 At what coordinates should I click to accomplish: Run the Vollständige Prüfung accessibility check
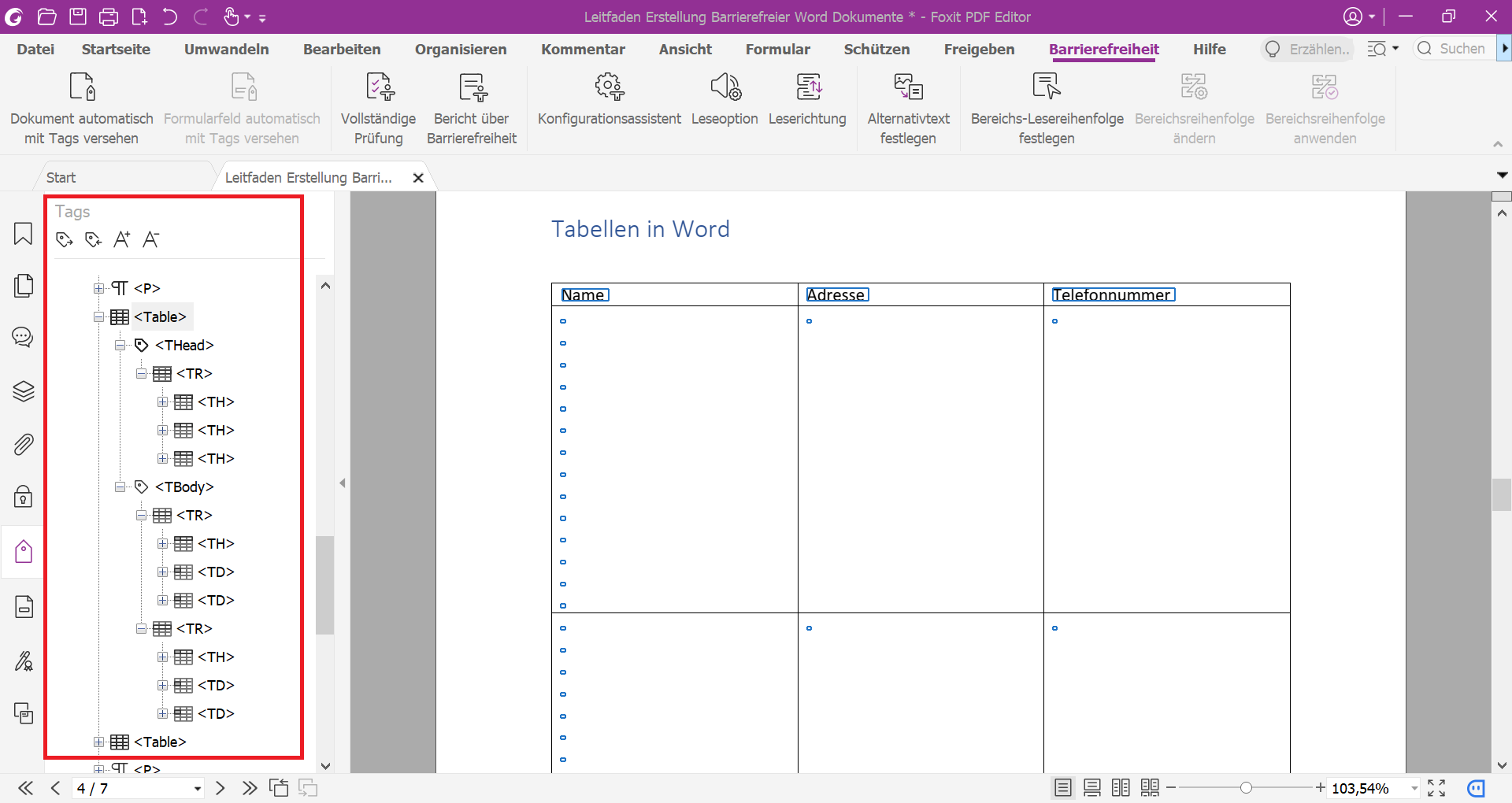(x=379, y=108)
